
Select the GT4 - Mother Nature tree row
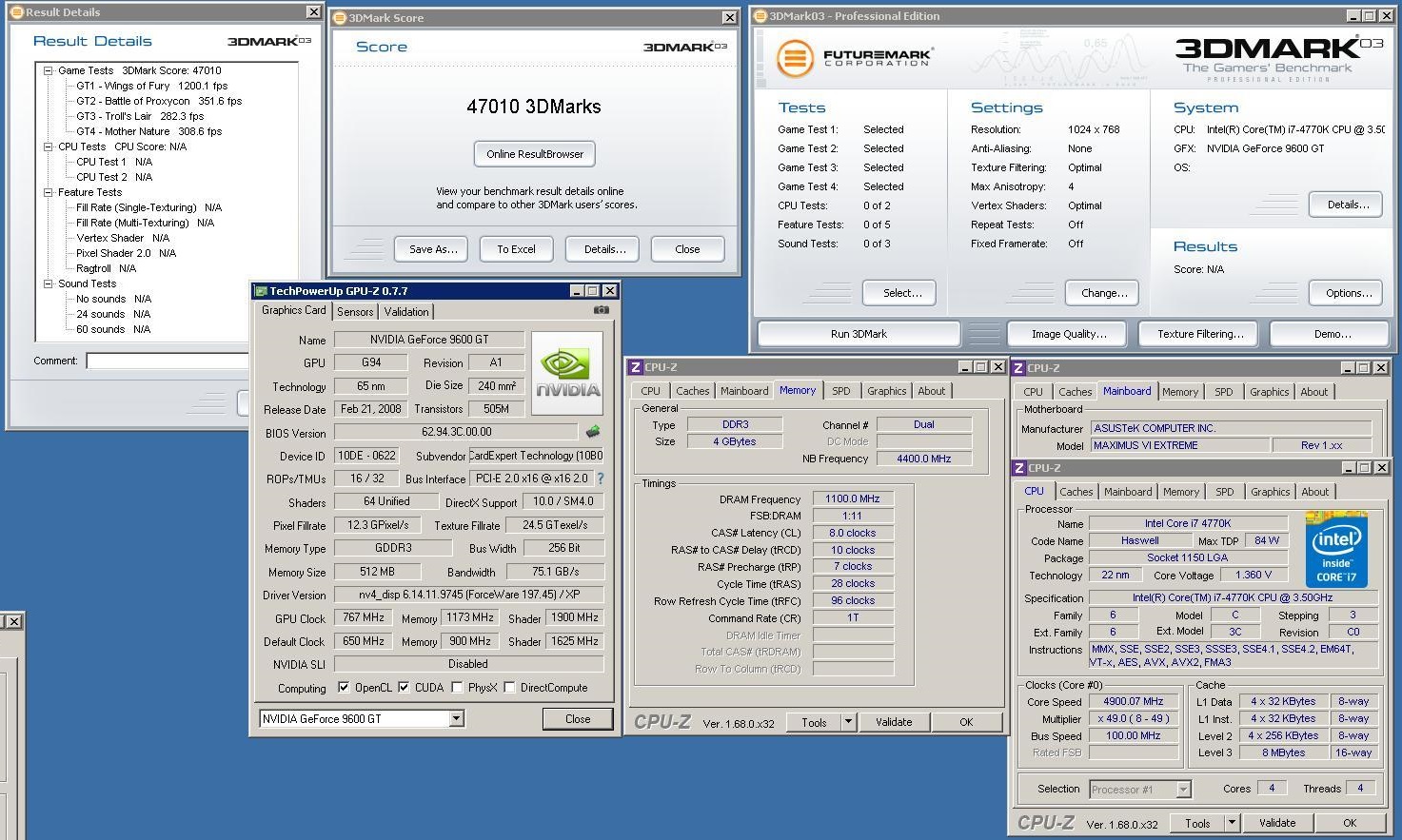tap(149, 131)
